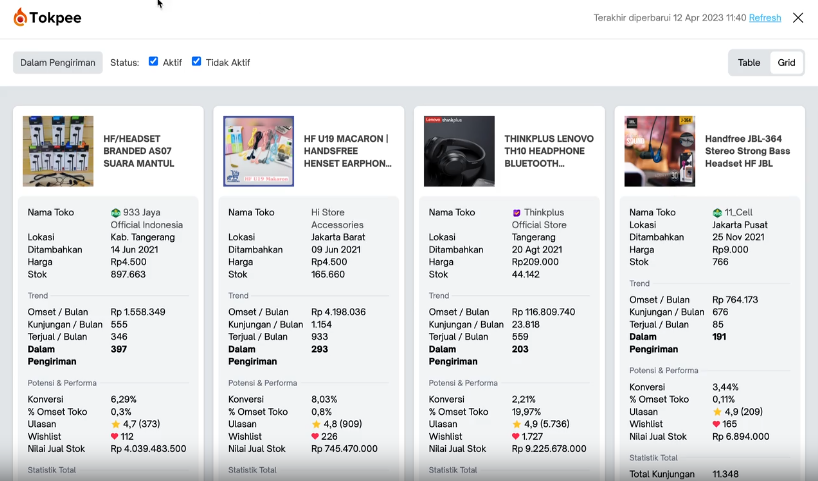Click the Dalam Pengiriman filter button
Viewport: 818px width, 481px height.
click(58, 63)
